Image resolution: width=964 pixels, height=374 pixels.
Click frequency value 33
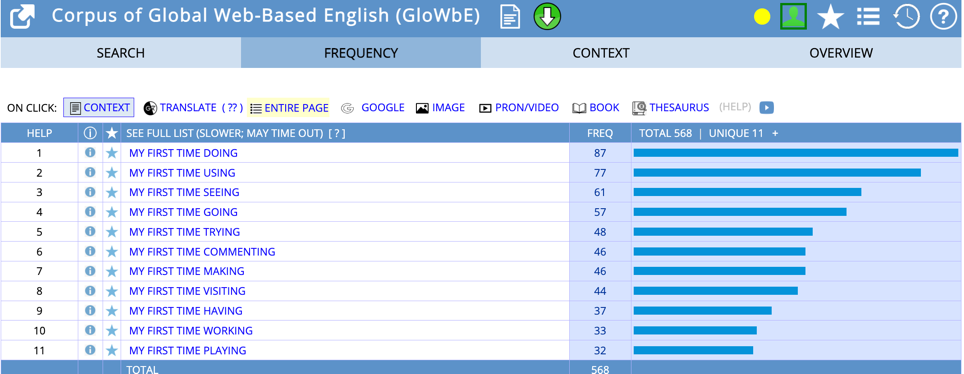pos(600,330)
